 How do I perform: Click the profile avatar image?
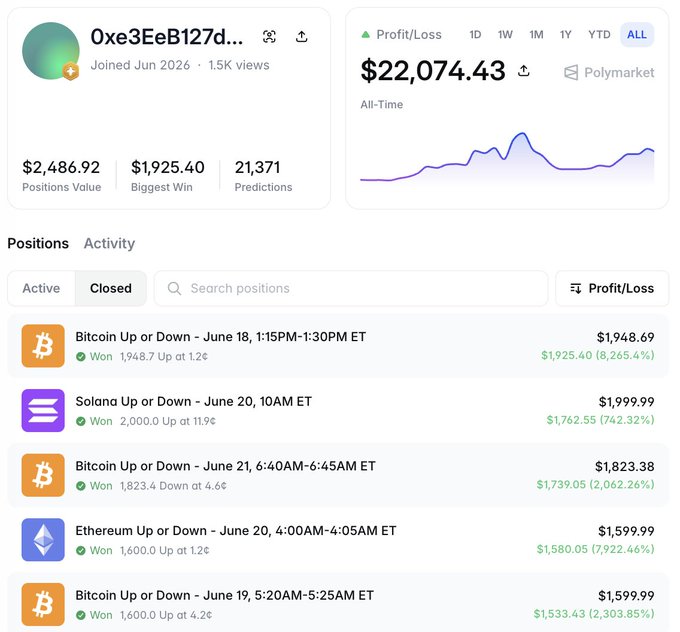(x=51, y=51)
